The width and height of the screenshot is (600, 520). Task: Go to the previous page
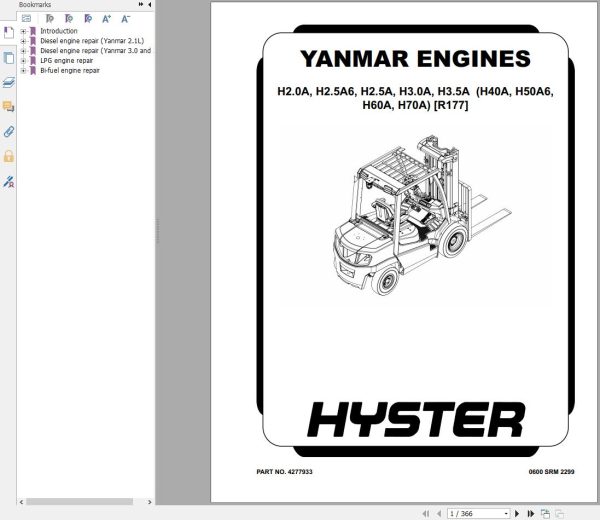point(439,513)
